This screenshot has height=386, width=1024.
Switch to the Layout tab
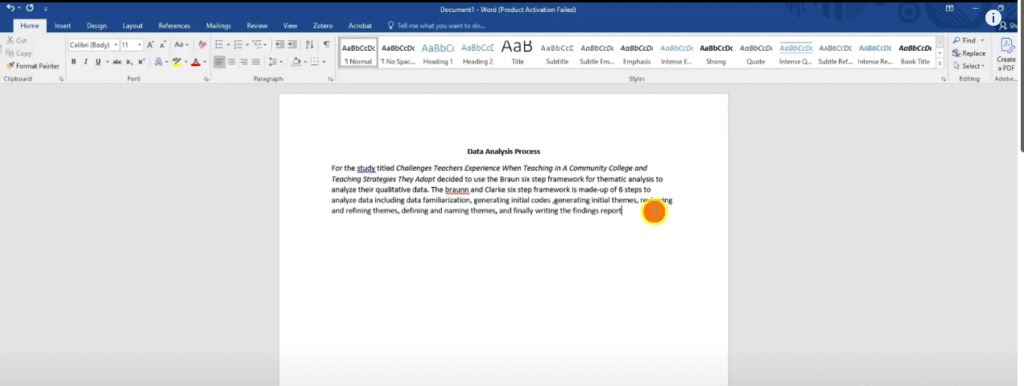133,25
